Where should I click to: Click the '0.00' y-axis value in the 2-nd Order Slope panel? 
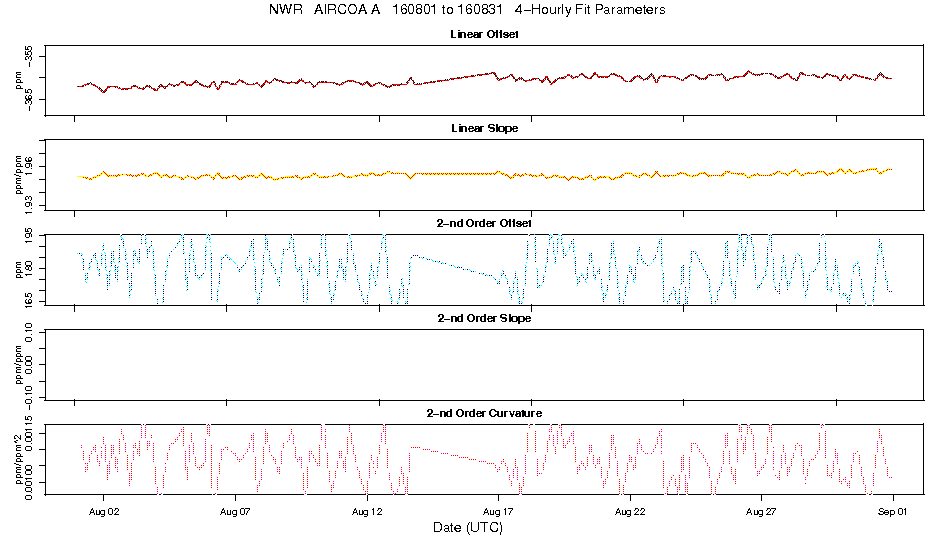[x=29, y=365]
